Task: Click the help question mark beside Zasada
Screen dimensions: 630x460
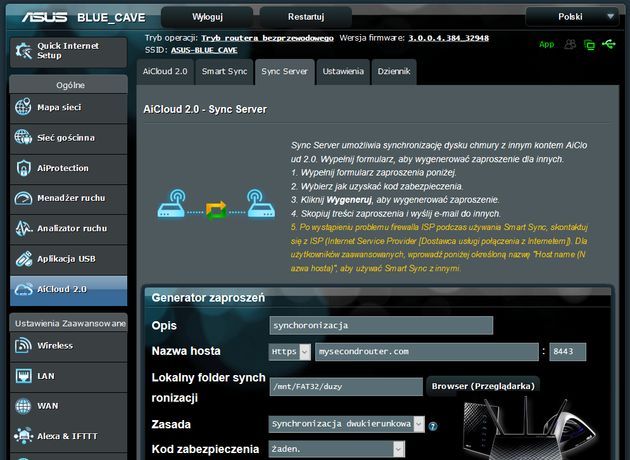Action: click(x=433, y=426)
